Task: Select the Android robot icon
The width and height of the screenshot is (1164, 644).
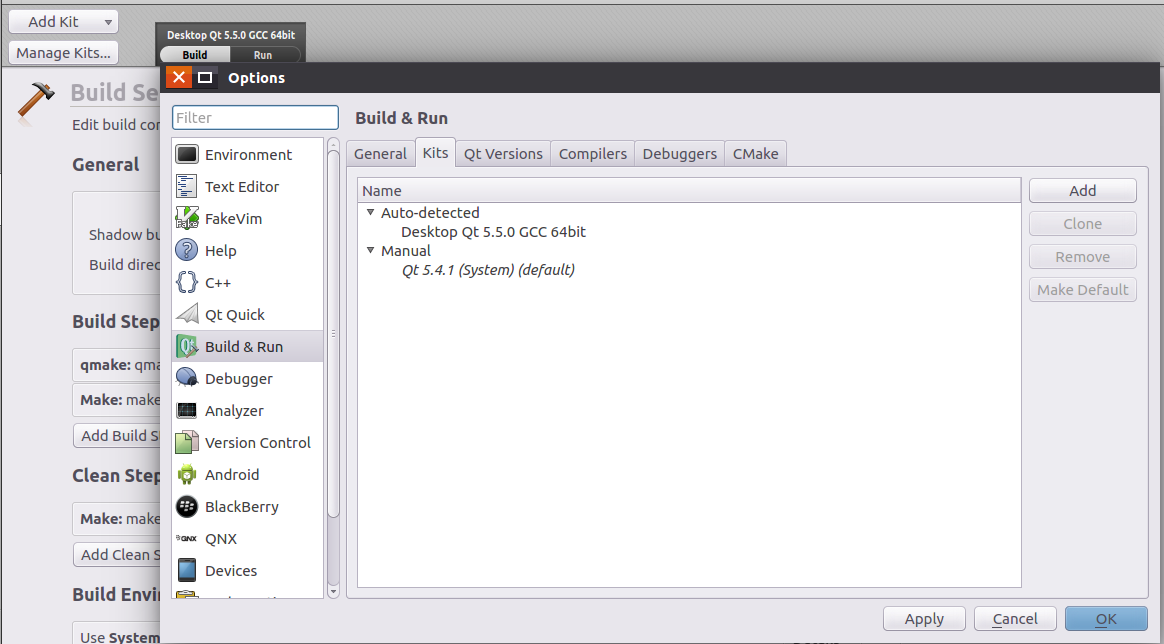Action: [x=187, y=475]
